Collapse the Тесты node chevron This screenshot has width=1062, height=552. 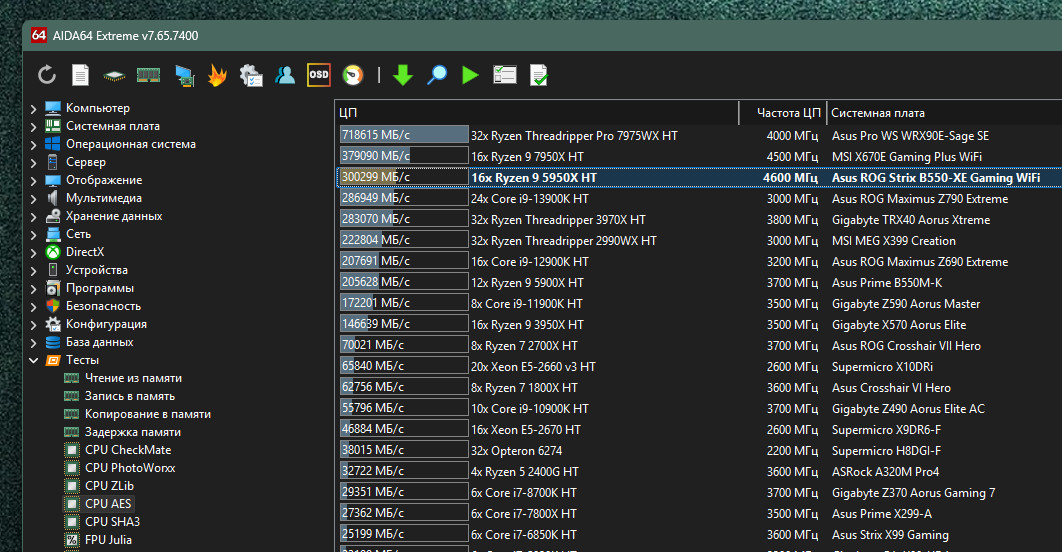pos(34,360)
